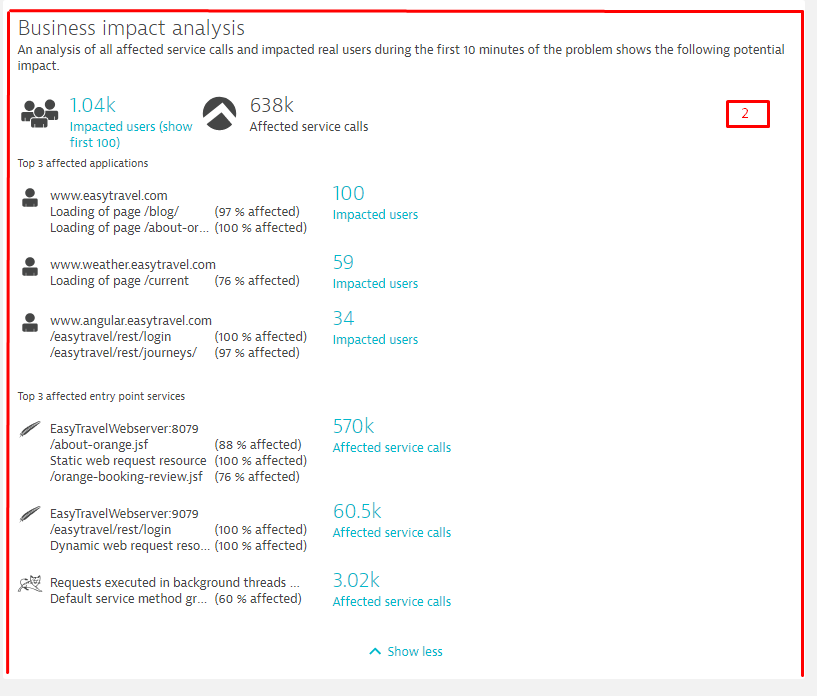Click the www.easytravel.com application user icon

[29, 198]
